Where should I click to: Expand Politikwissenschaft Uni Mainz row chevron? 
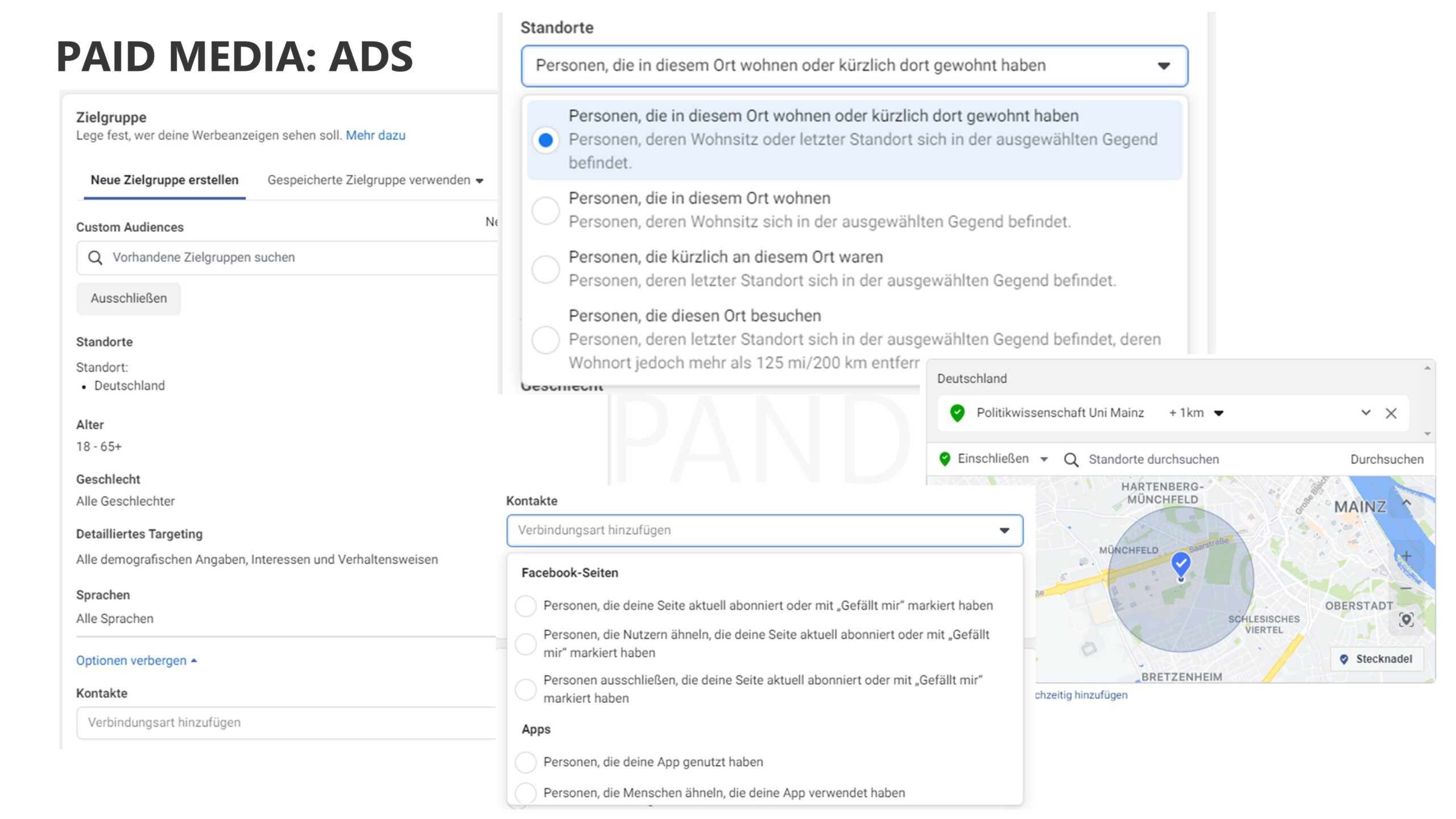tap(1366, 412)
